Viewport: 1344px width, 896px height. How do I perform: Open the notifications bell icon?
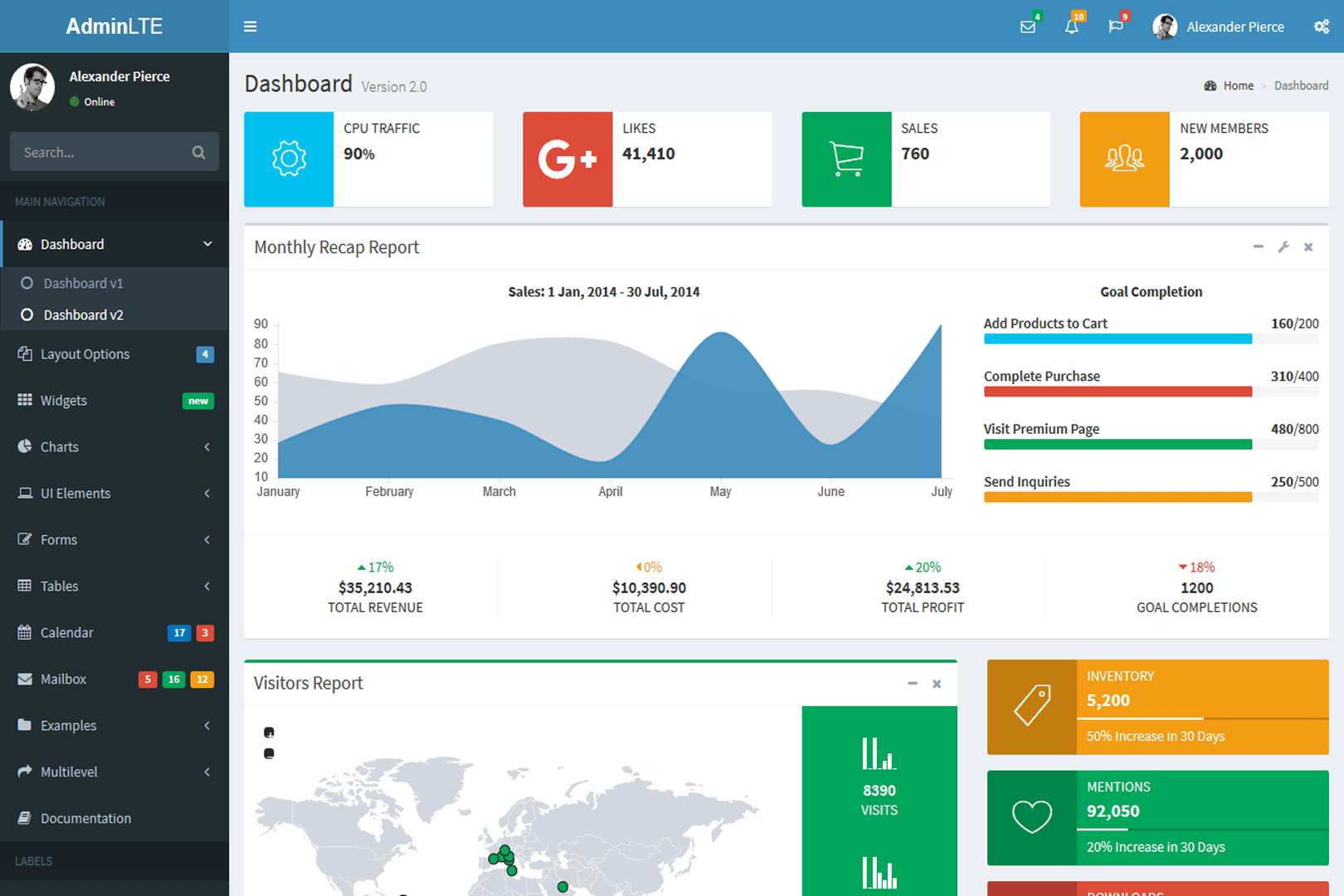click(x=1072, y=27)
